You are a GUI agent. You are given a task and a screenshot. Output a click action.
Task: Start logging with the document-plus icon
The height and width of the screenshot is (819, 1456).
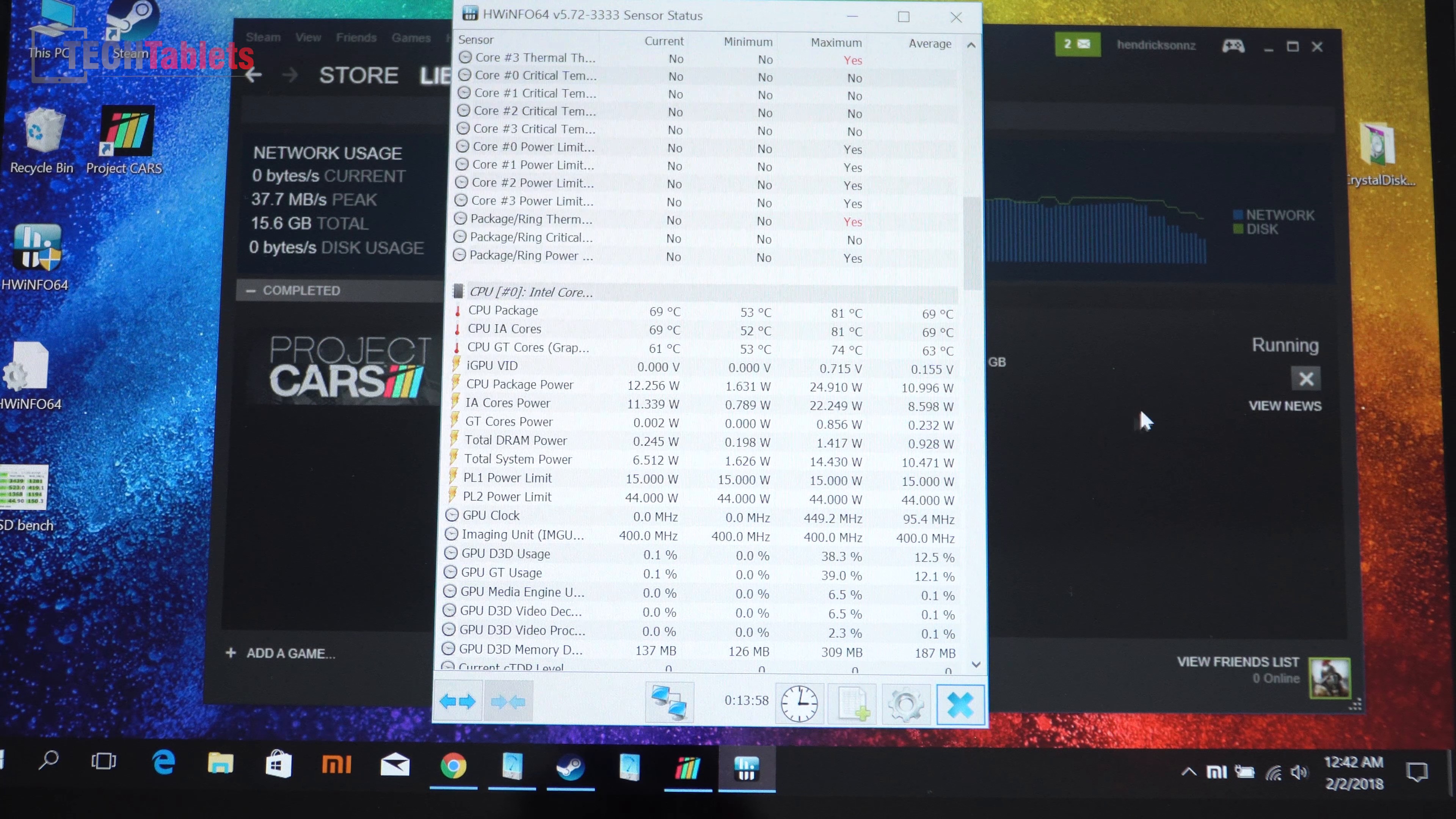tap(852, 704)
